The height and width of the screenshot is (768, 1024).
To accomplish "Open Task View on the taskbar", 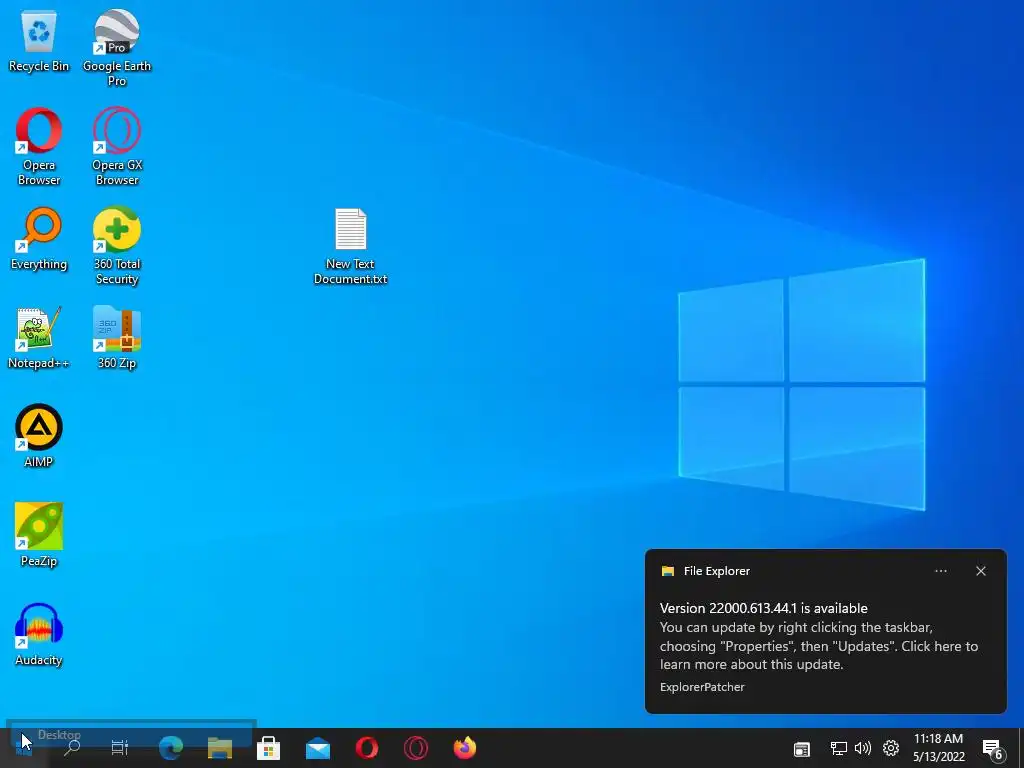I will [x=120, y=748].
